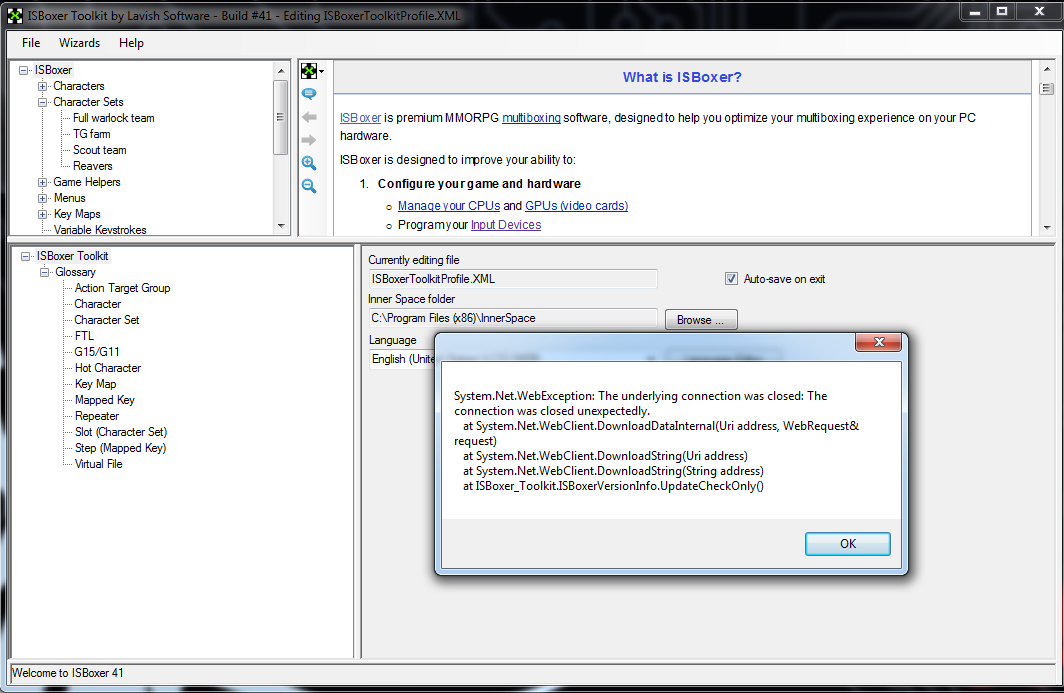Select Hot Character glossary entry
Image resolution: width=1064 pixels, height=693 pixels.
click(108, 368)
